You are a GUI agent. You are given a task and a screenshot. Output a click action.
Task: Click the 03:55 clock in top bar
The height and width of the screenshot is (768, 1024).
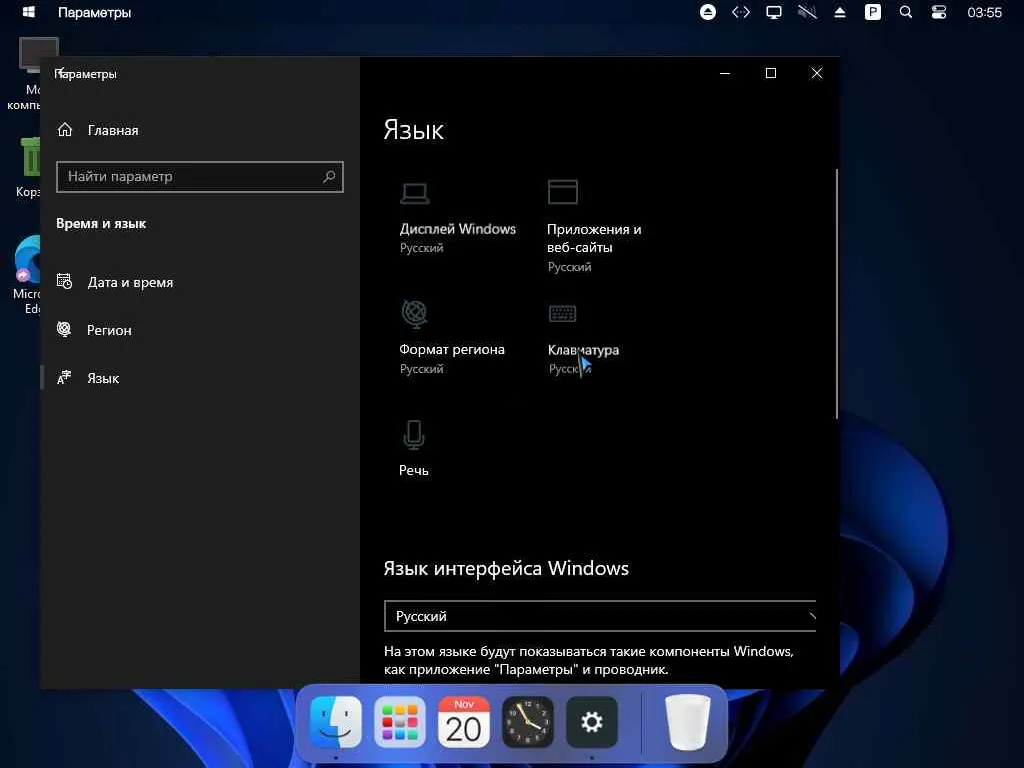click(x=985, y=12)
